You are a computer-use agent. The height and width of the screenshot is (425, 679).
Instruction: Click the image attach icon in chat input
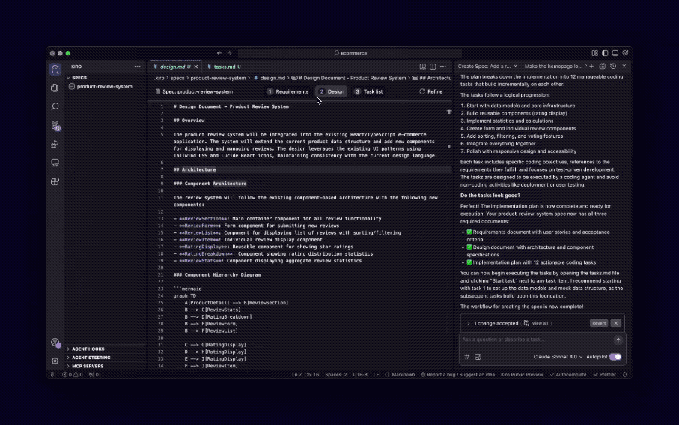[x=478, y=357]
